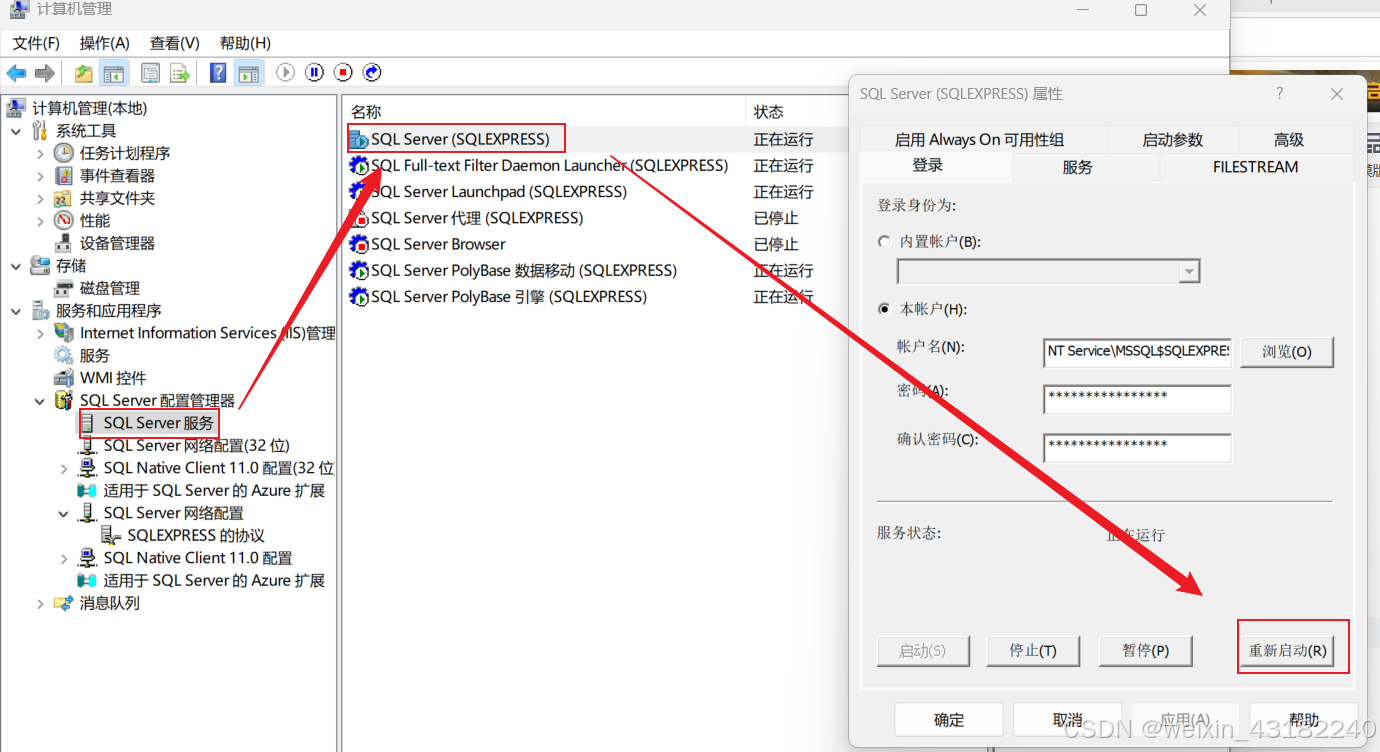The height and width of the screenshot is (752, 1380).
Task: Expand SQL Native Client 11.0 配置(32 位) node
Action: click(64, 468)
